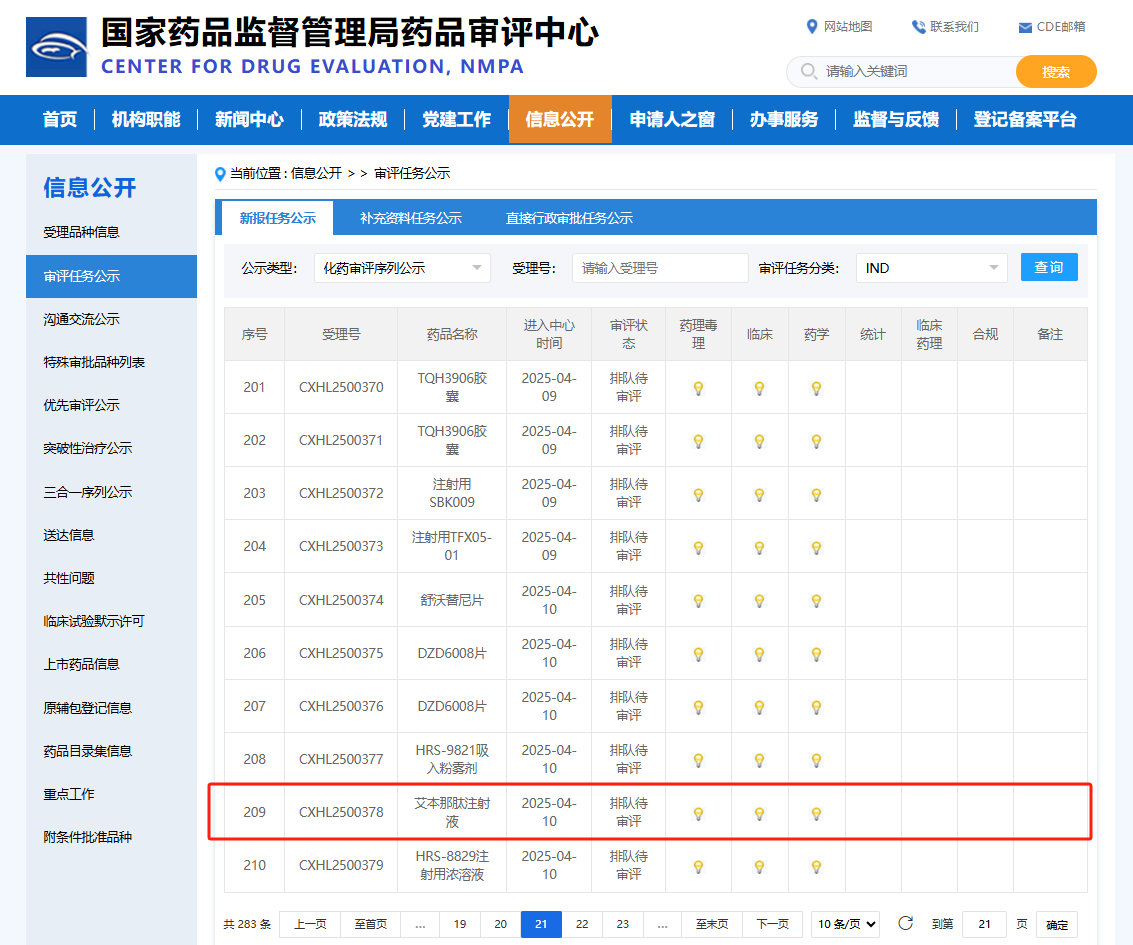The height and width of the screenshot is (945, 1133).
Task: Click 药理毒理 bulb icon for CXHL2500370
Action: 698,388
